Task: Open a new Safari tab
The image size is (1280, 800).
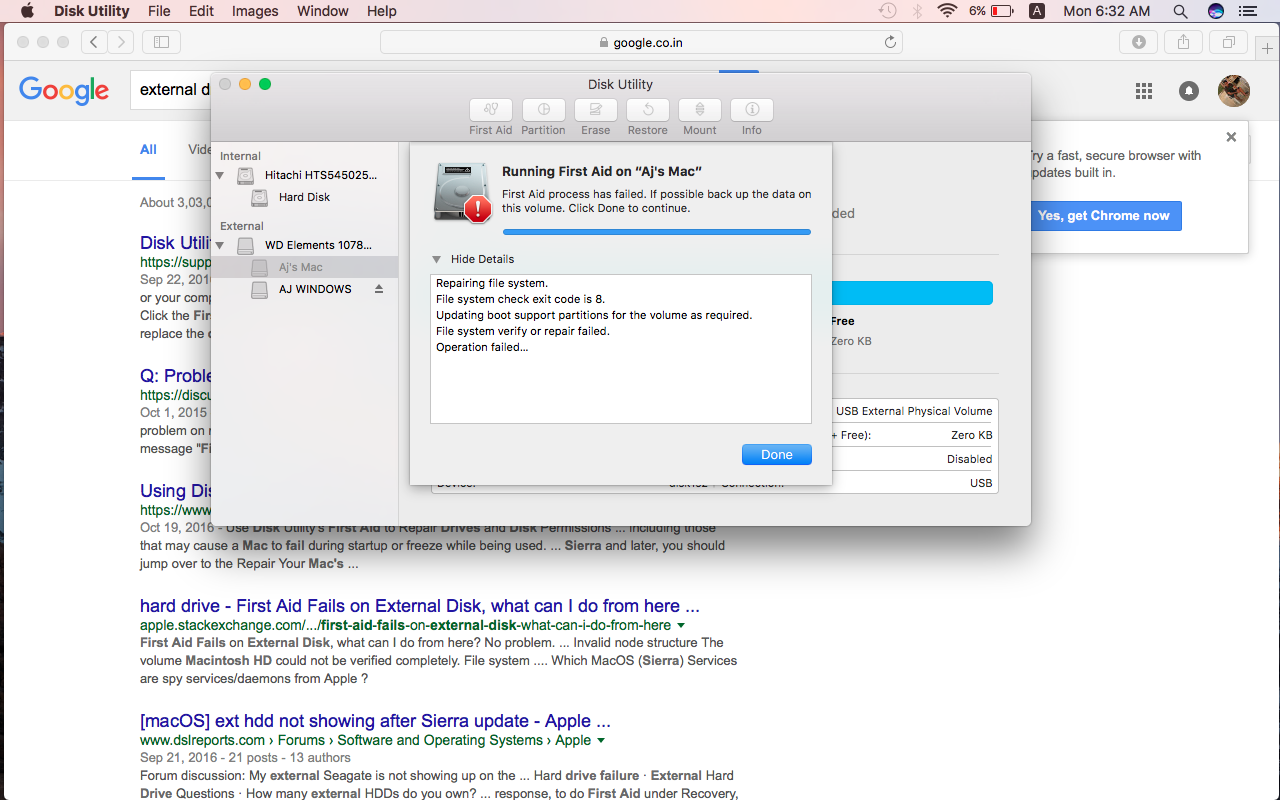Action: pyautogui.click(x=1268, y=49)
